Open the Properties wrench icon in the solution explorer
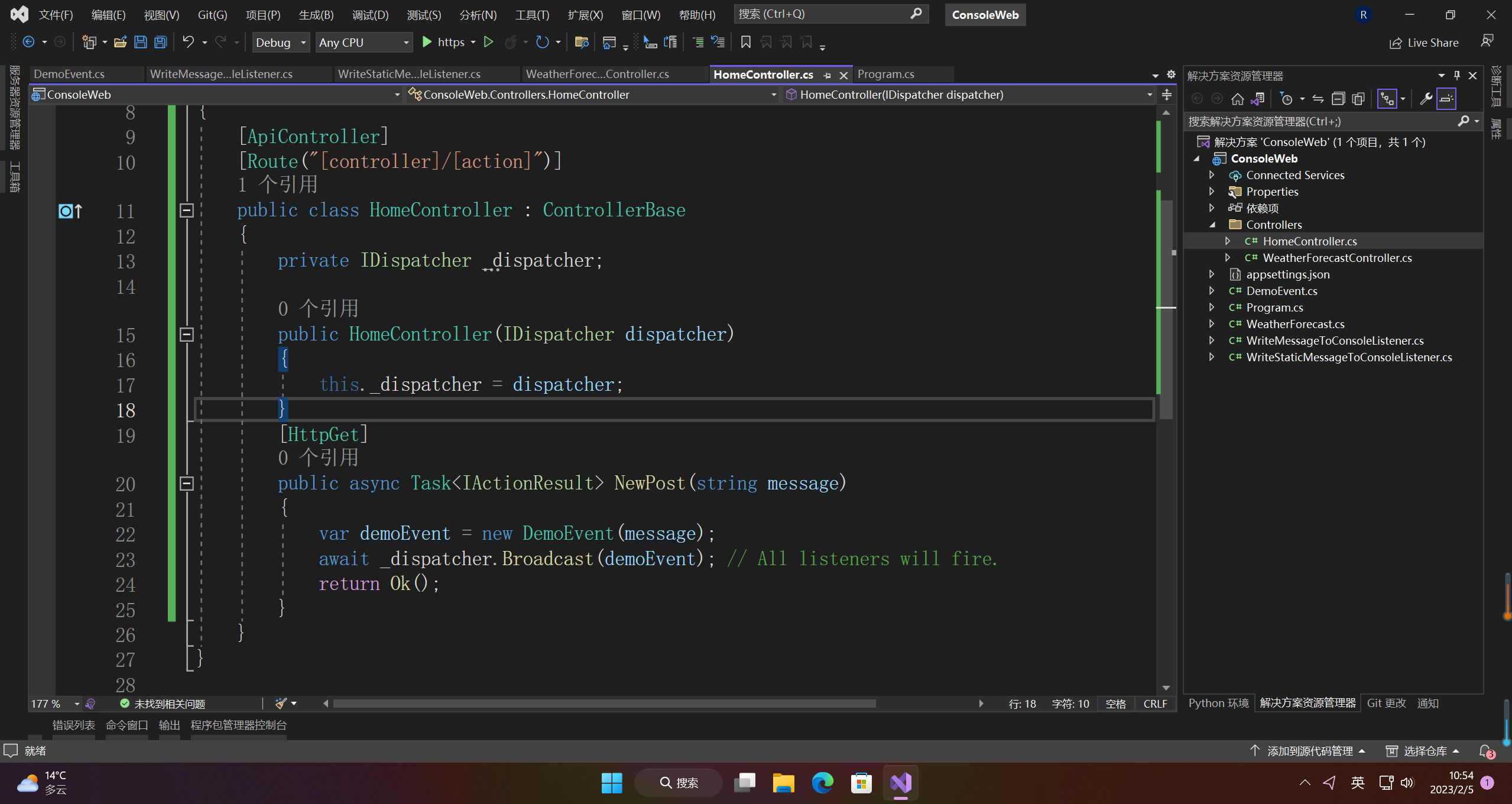Viewport: 1512px width, 804px height. click(1426, 99)
